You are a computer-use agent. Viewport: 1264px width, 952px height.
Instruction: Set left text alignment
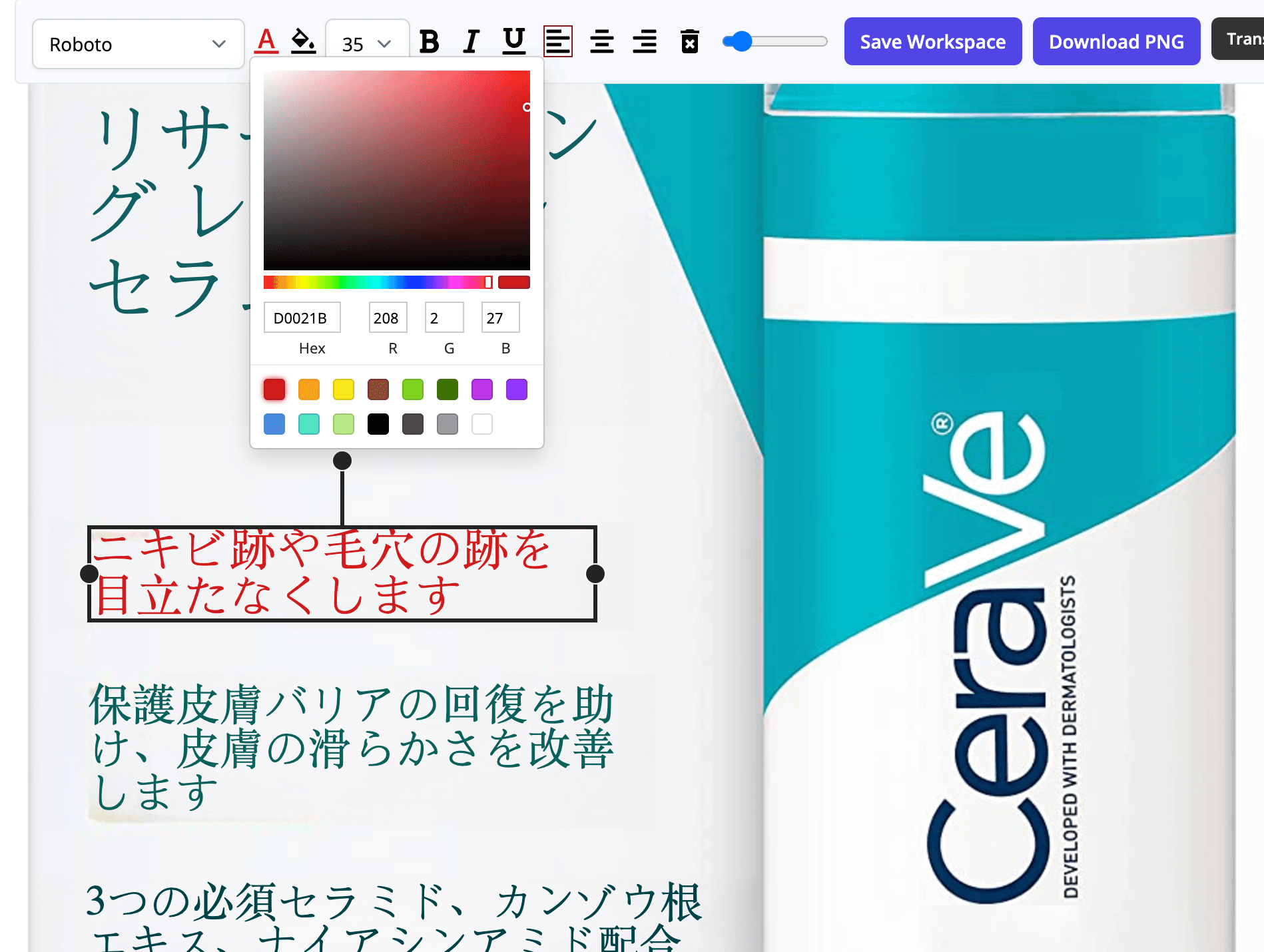558,41
